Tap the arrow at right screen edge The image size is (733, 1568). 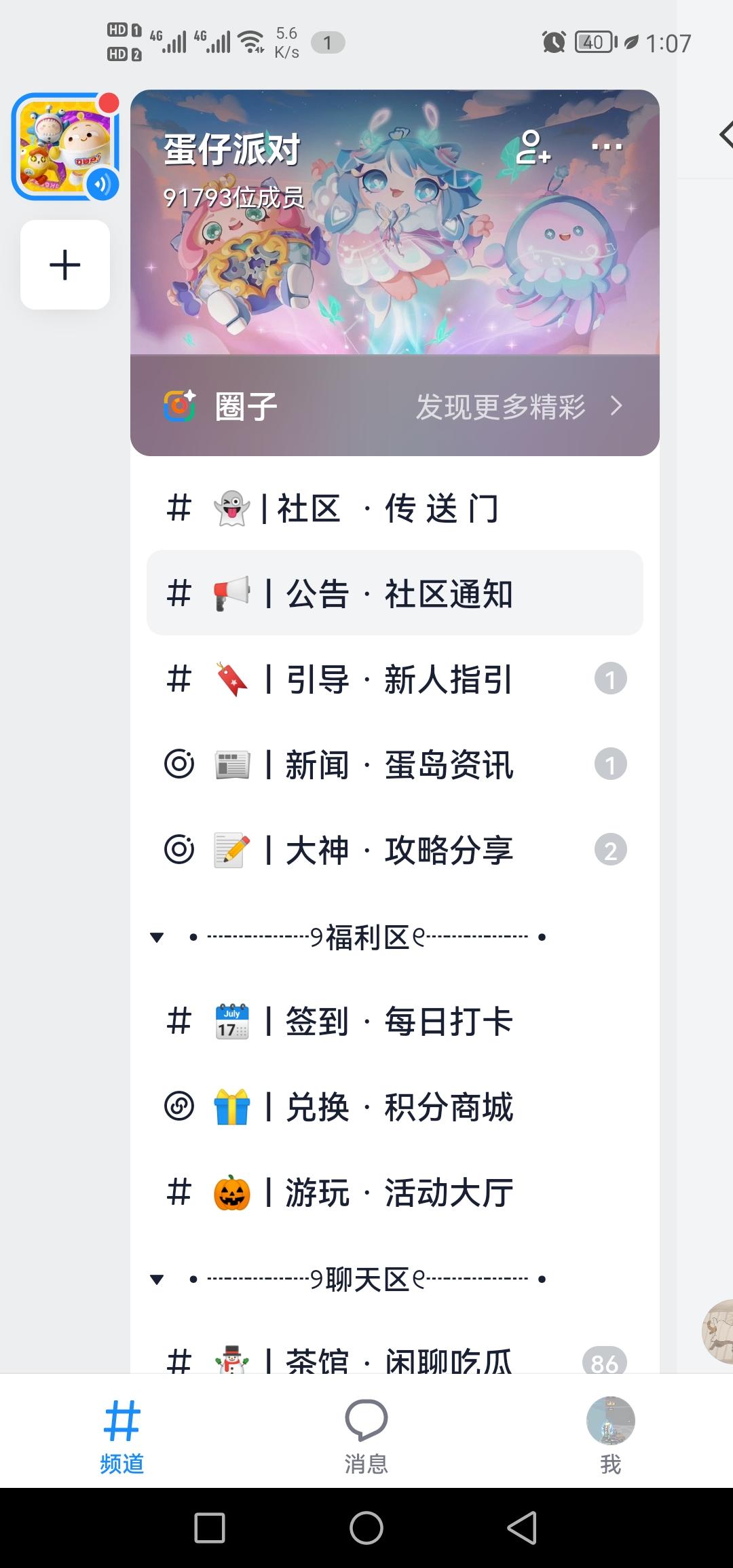[726, 134]
